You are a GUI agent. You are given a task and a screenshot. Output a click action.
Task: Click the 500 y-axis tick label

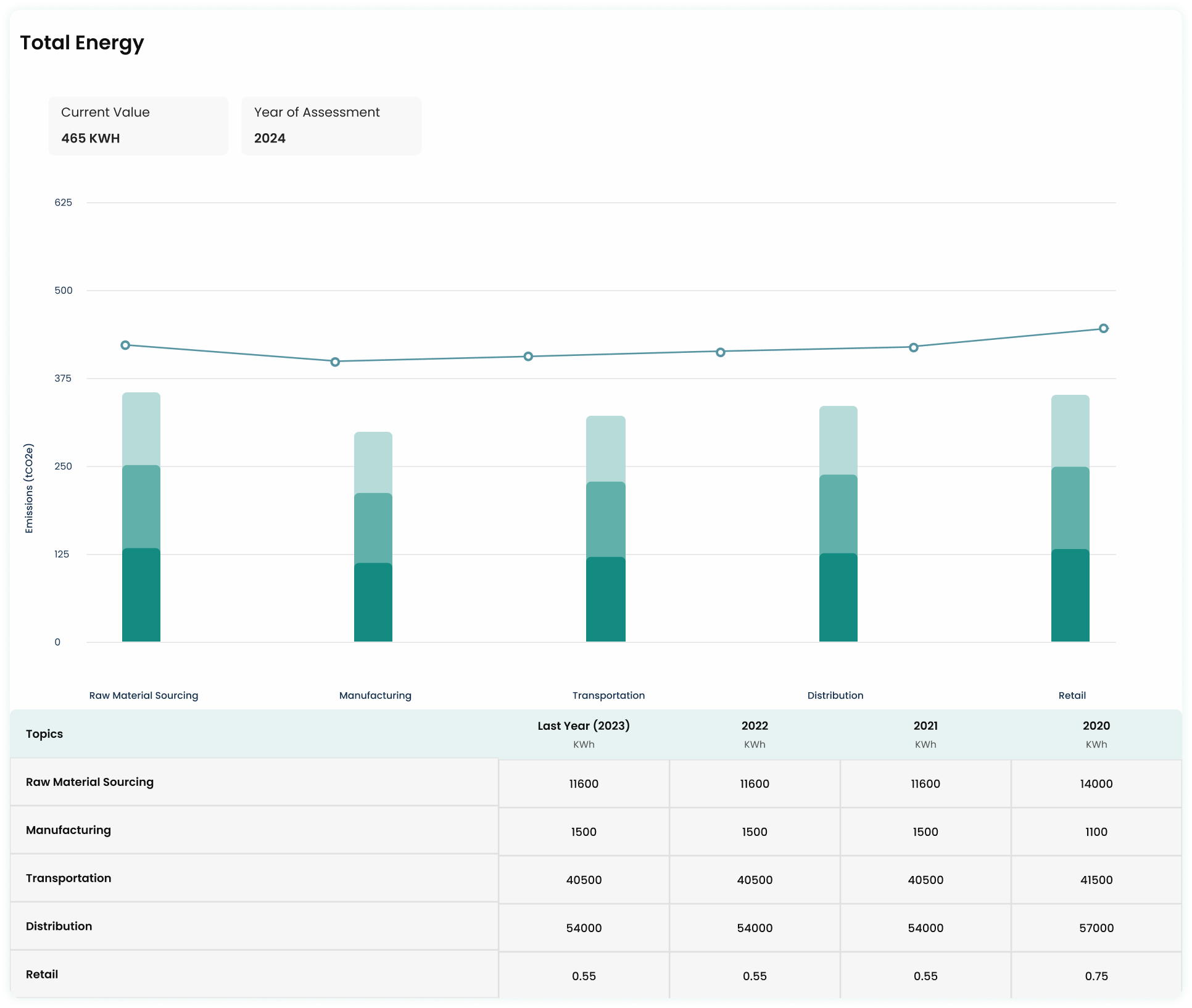[63, 290]
